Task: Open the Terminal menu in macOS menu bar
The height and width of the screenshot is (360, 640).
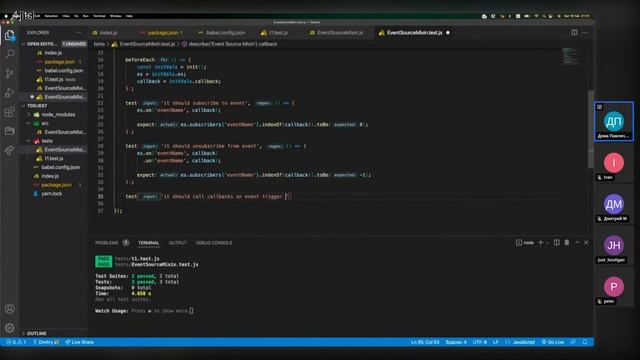Action: tap(99, 16)
